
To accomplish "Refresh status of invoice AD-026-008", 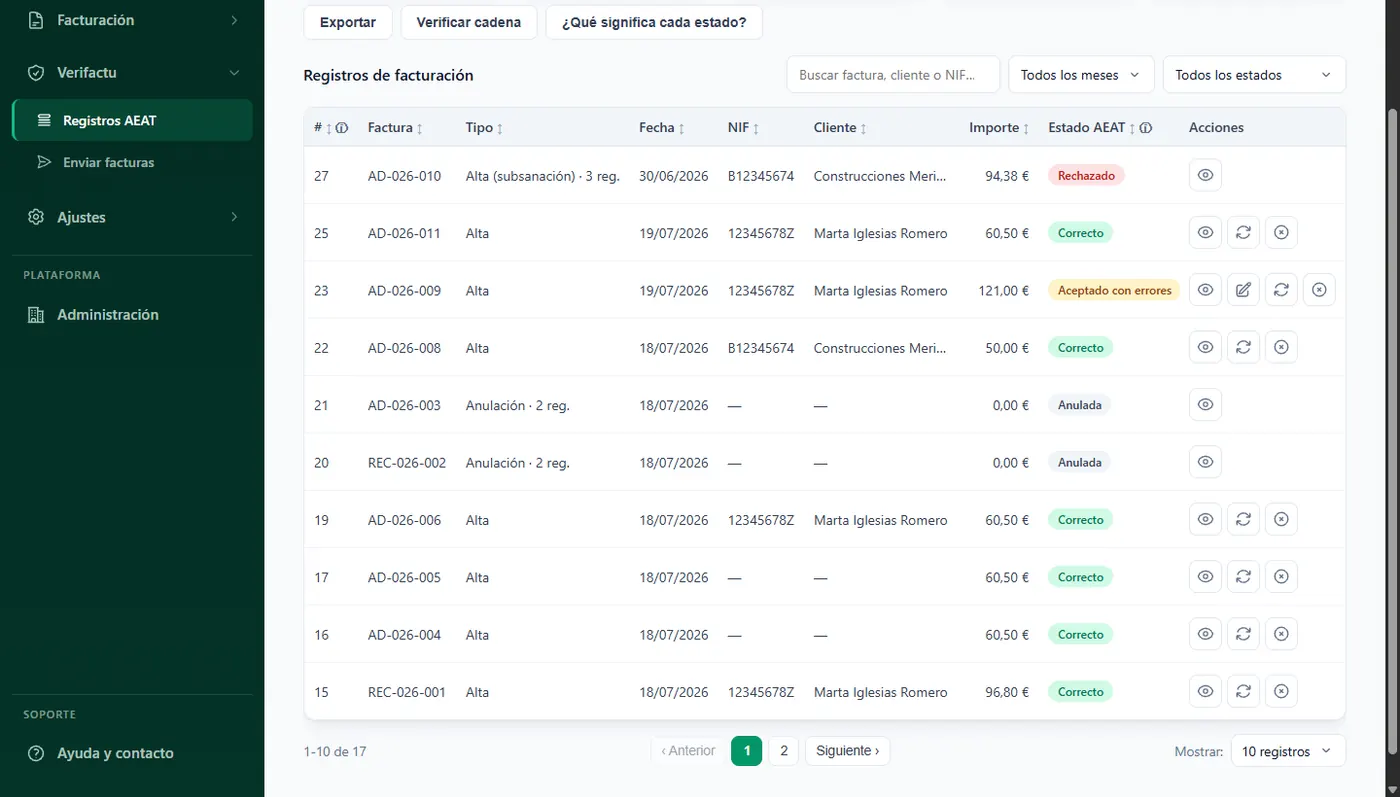I will coord(1243,348).
